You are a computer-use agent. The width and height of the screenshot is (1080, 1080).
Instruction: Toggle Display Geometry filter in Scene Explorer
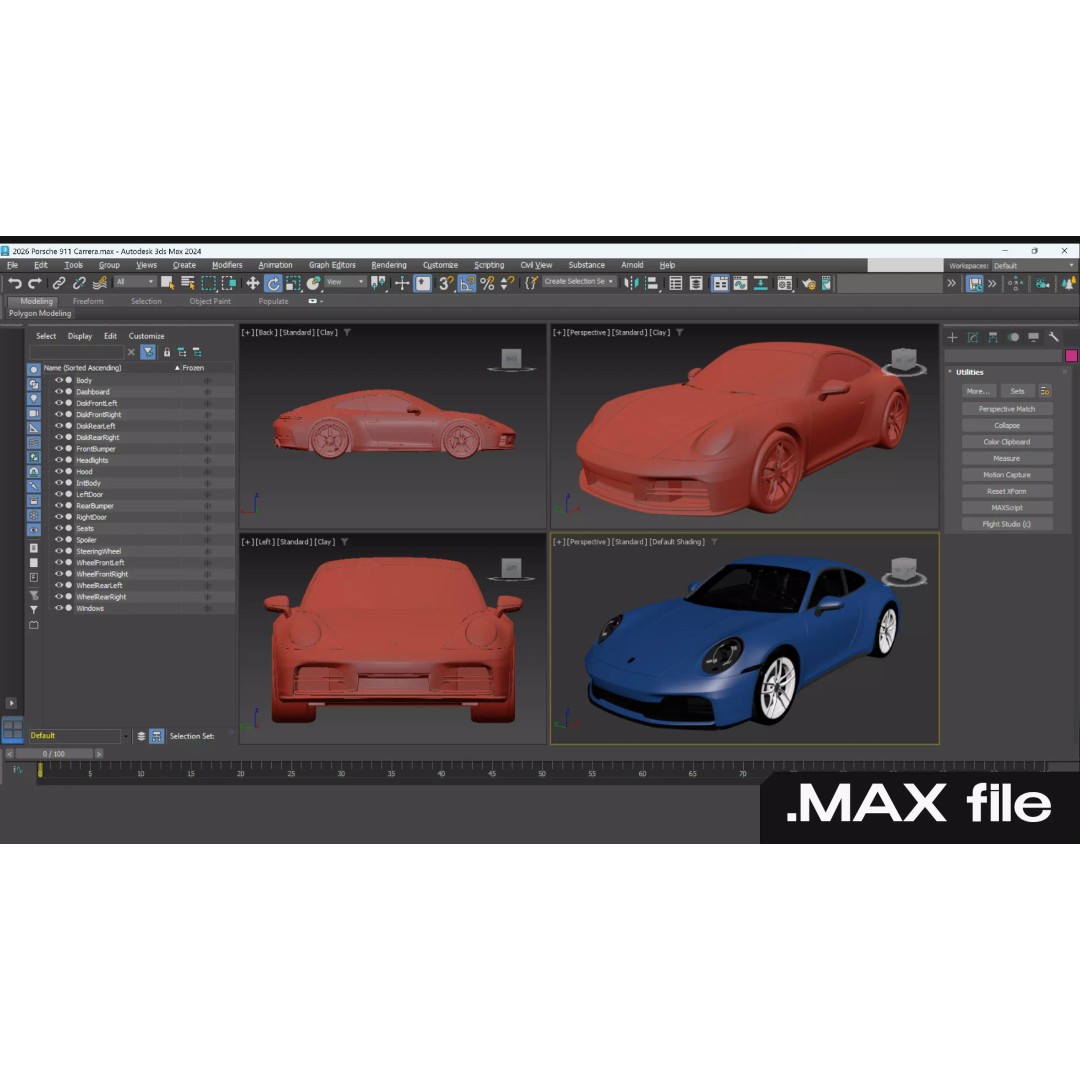(x=34, y=369)
